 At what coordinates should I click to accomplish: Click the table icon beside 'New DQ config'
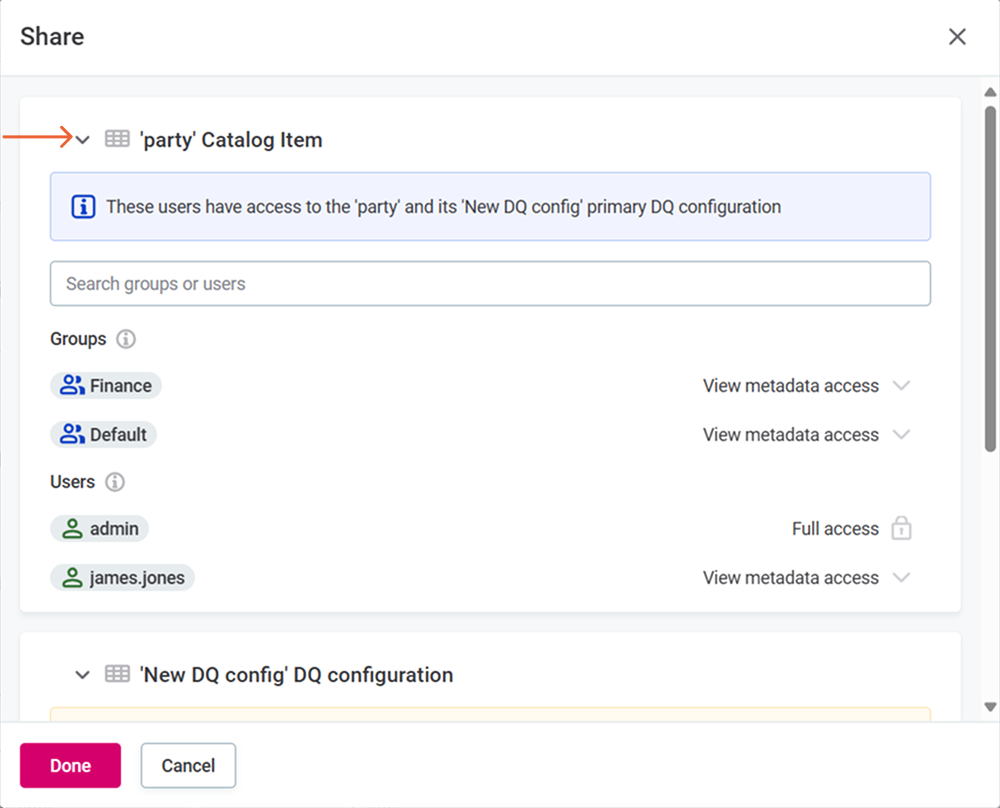click(x=119, y=674)
